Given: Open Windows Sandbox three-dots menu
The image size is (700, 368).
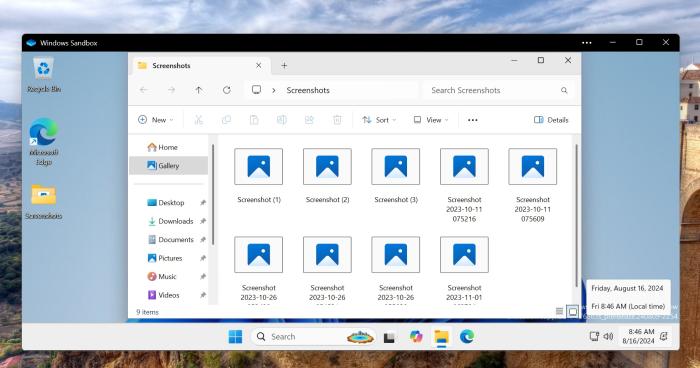Looking at the screenshot, I should (x=587, y=43).
